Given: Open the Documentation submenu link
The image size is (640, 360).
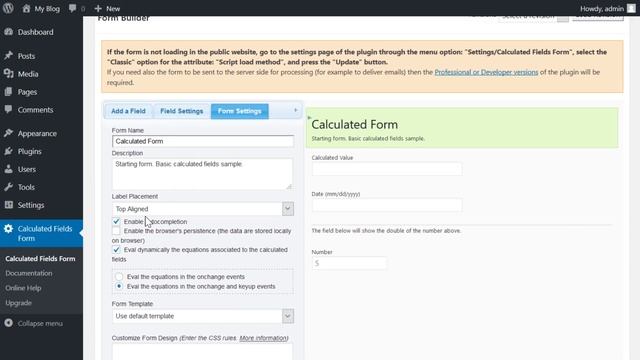Looking at the screenshot, I should click(29, 273).
